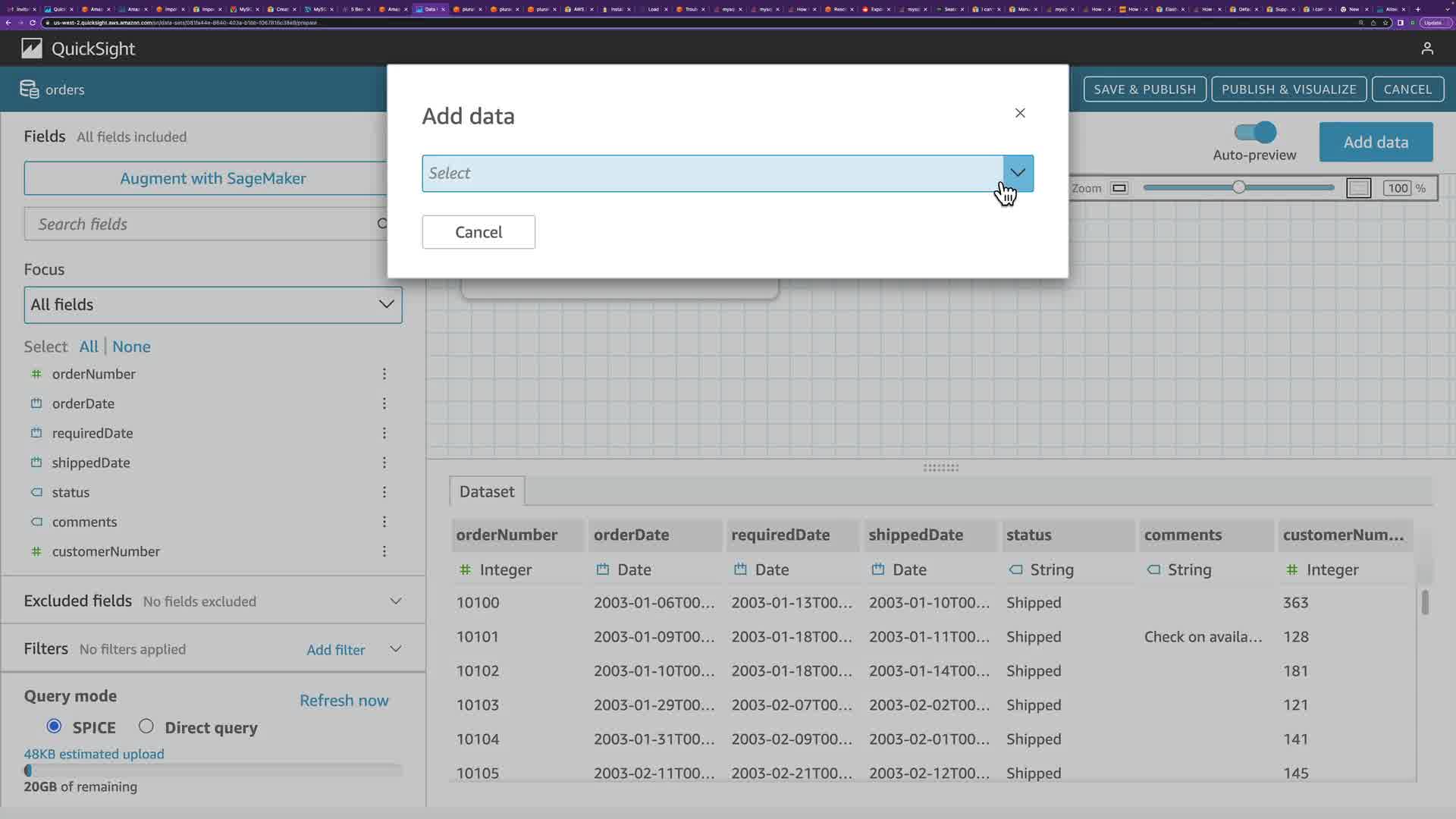1456x819 pixels.
Task: Expand the Excluded fields section
Action: (395, 601)
